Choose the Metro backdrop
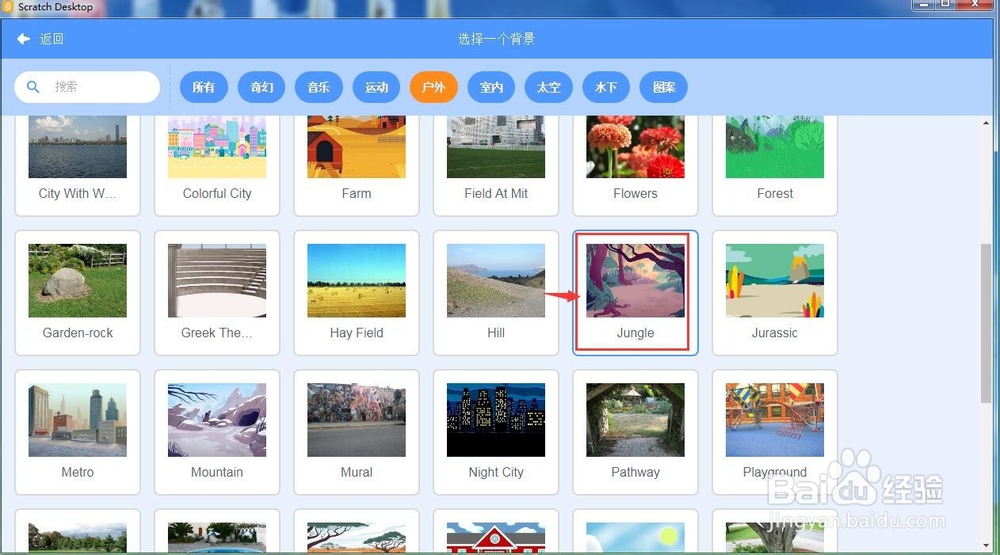Screen dimensions: 1000x555 (x=78, y=432)
